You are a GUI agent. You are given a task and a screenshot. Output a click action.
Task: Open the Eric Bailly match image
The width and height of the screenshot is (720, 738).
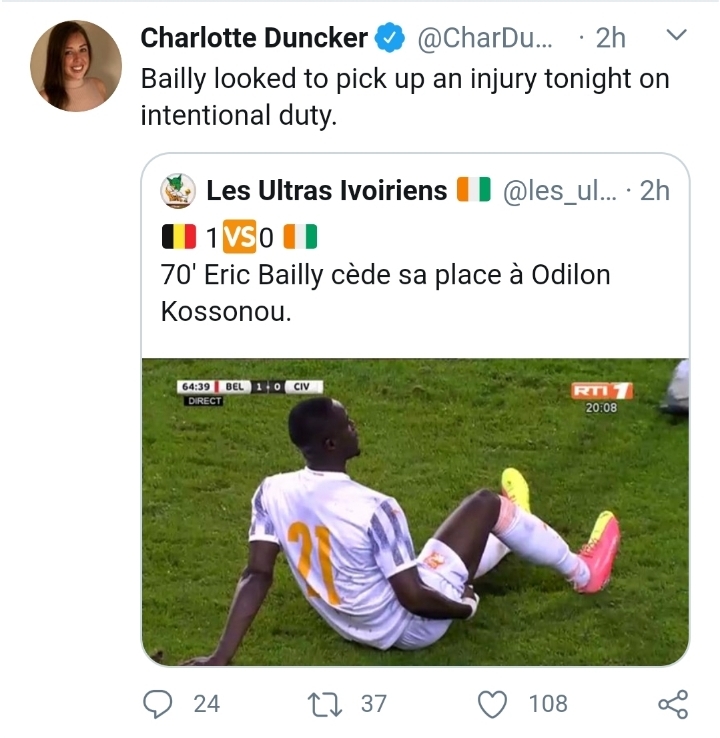coord(415,511)
